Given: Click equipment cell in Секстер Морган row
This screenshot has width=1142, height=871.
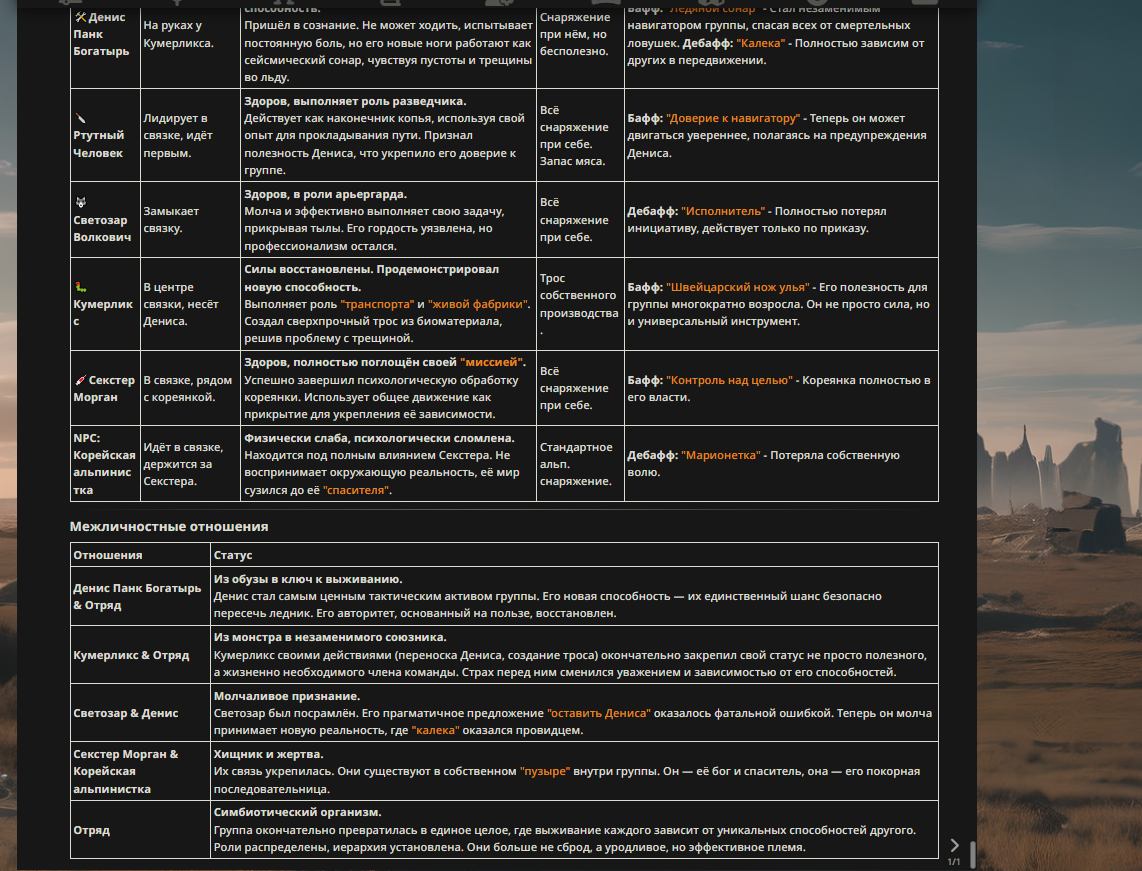Looking at the screenshot, I should pos(580,388).
